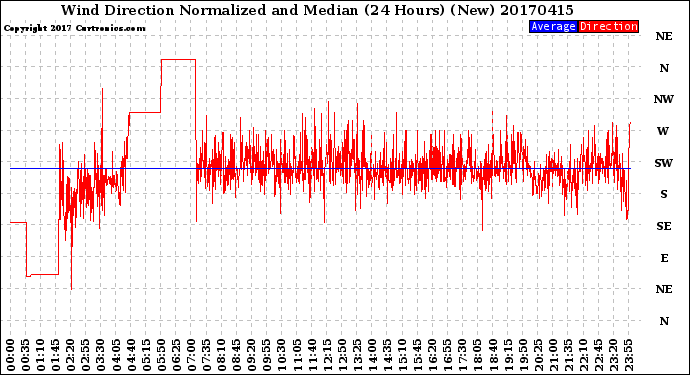Click the 08:45 time label
690x375 pixels.
(237, 355)
